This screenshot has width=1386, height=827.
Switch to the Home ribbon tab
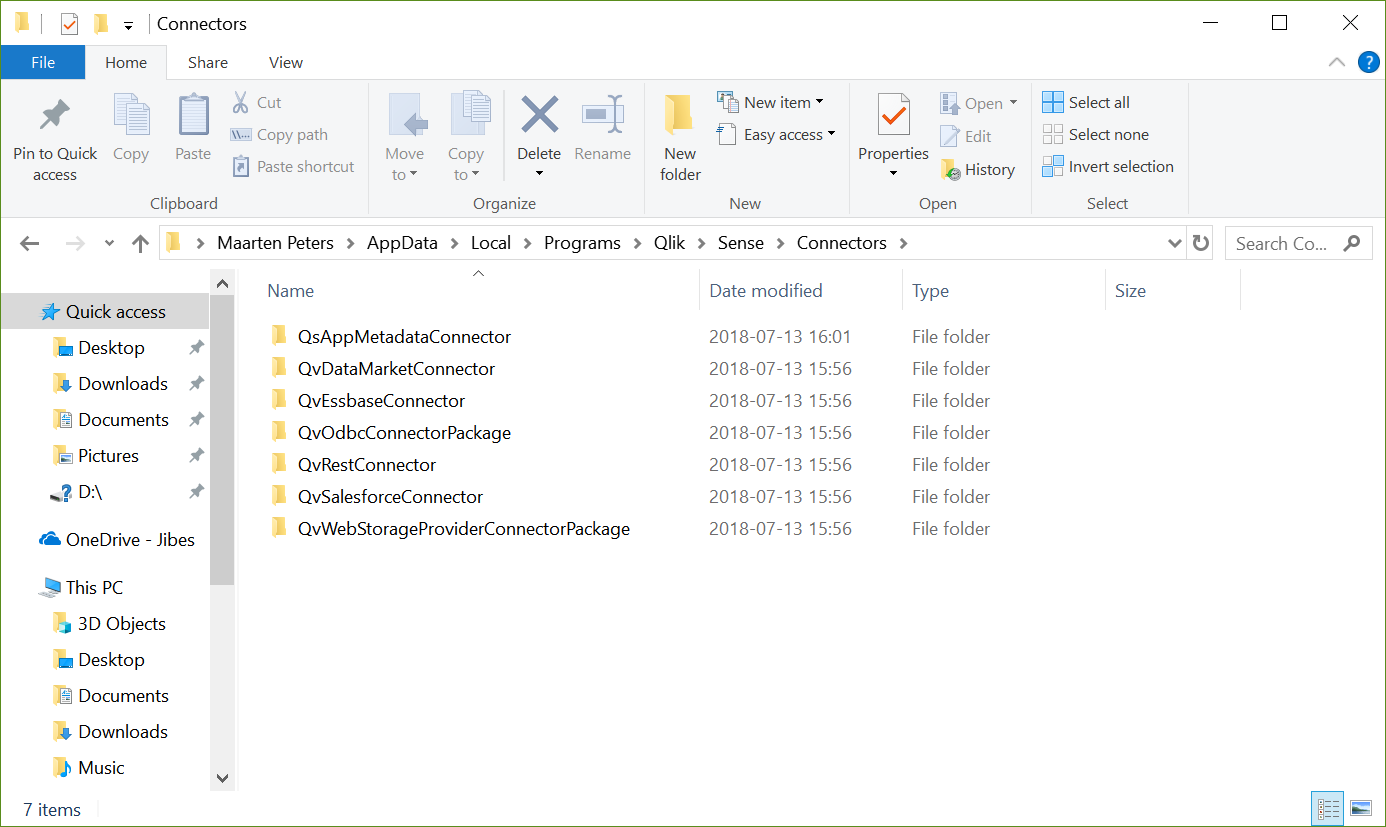[x=126, y=62]
